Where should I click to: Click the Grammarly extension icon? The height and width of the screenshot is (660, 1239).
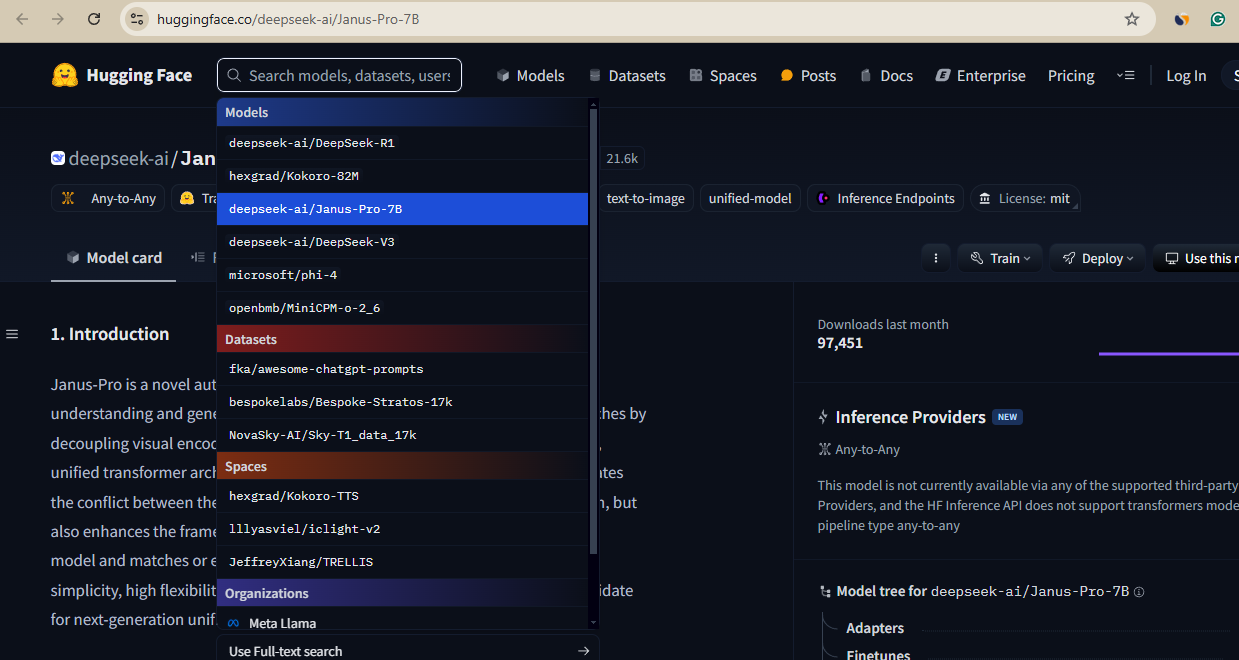1218,18
